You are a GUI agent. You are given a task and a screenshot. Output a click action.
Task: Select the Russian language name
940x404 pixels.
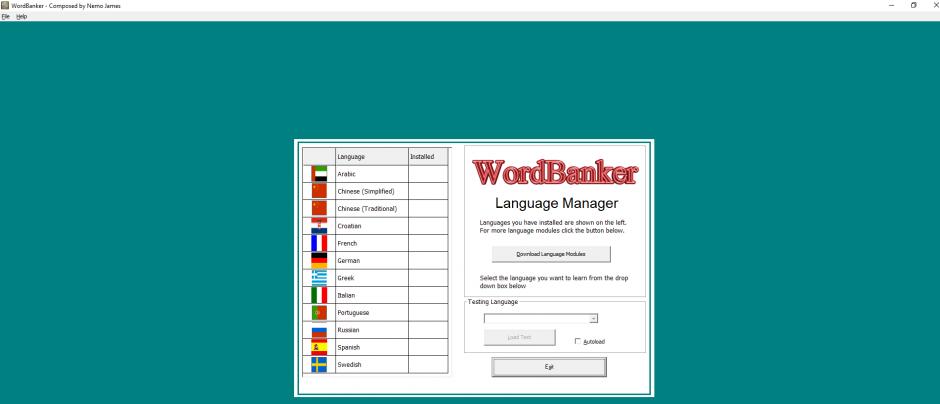348,330
